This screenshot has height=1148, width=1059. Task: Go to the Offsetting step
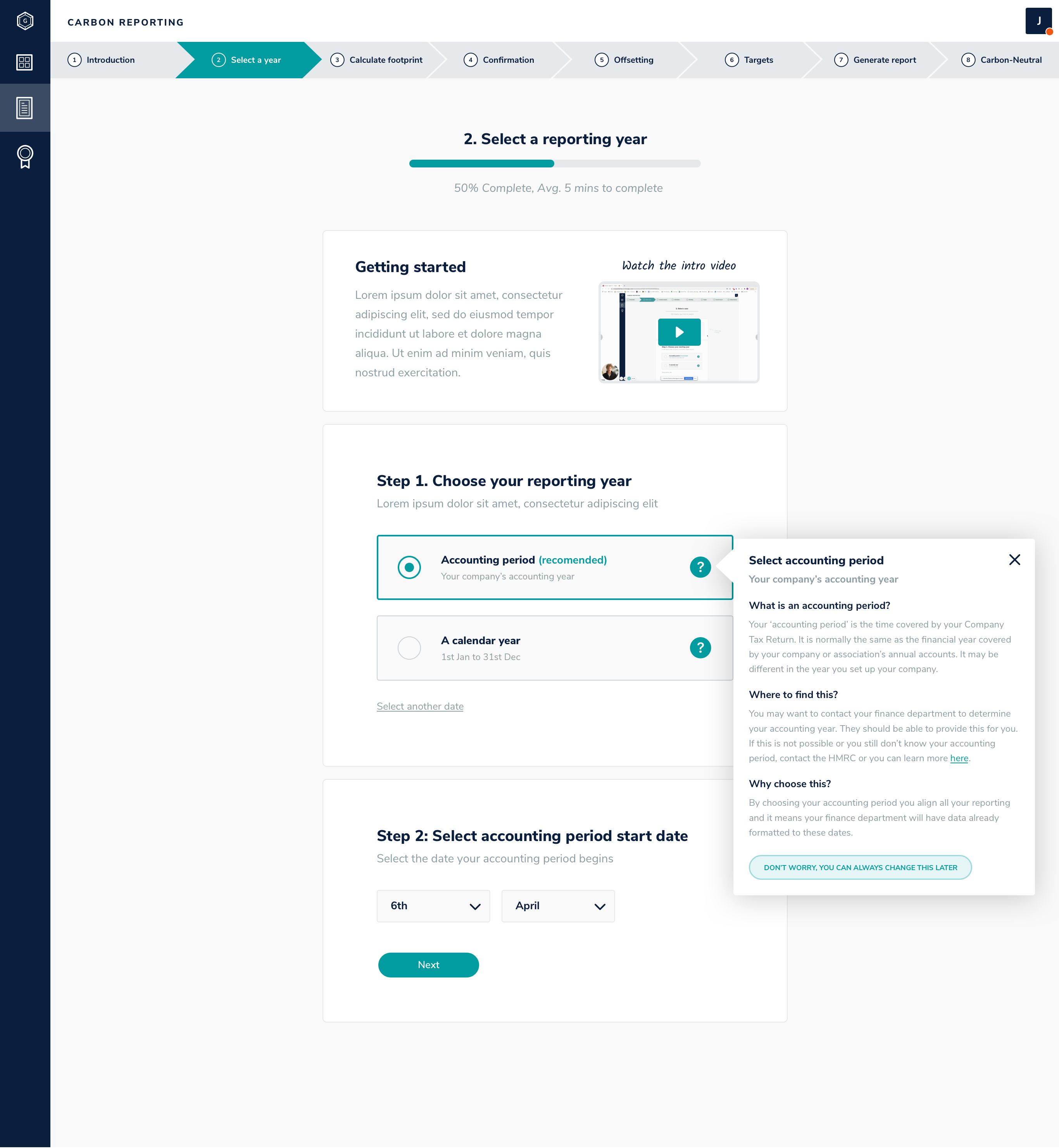click(x=624, y=60)
